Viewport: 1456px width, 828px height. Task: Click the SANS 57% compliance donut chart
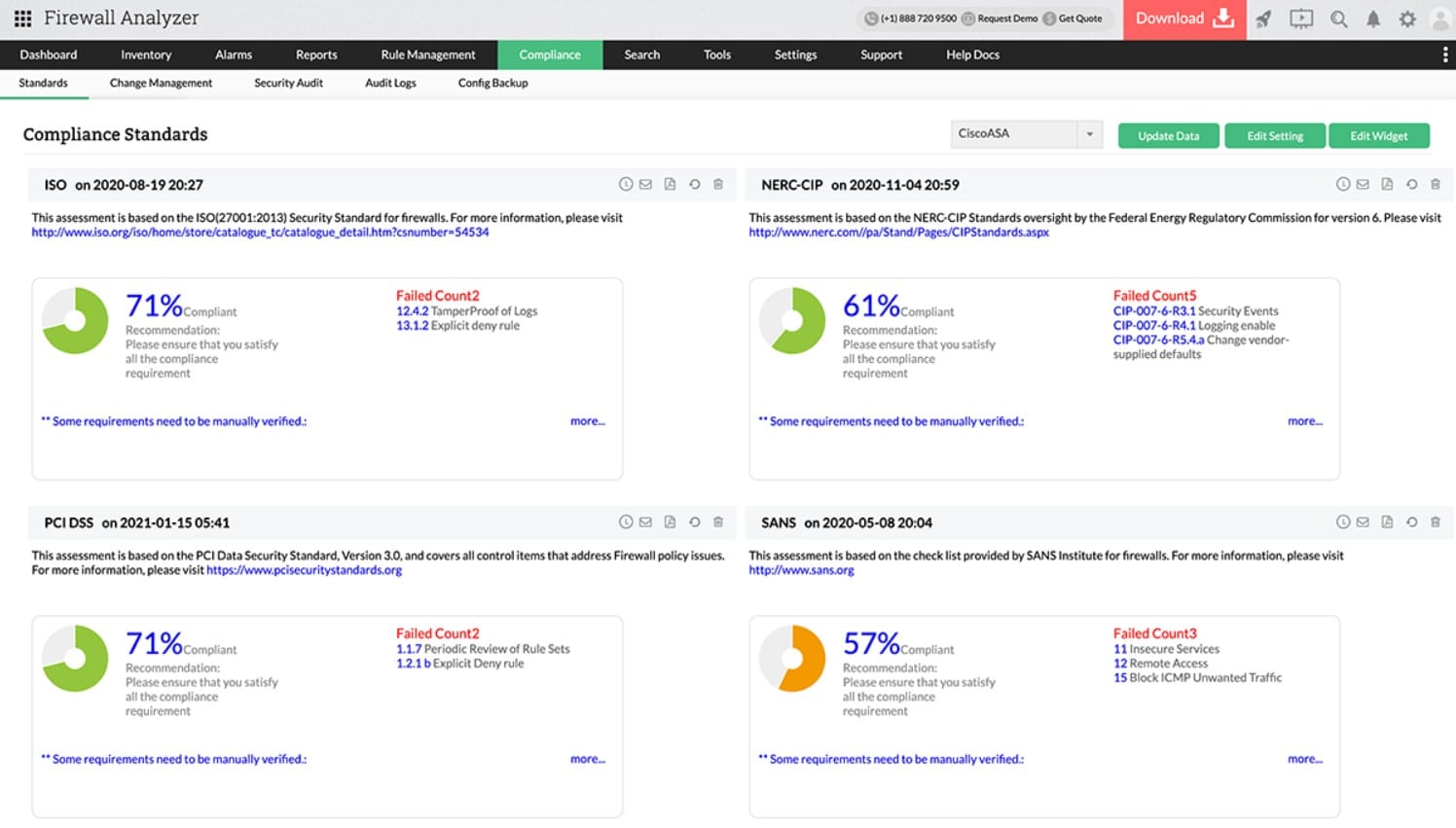pos(792,658)
